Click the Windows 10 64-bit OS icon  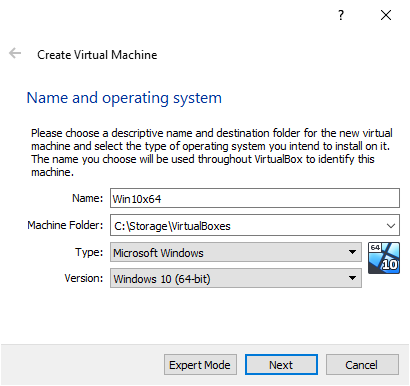click(x=384, y=258)
